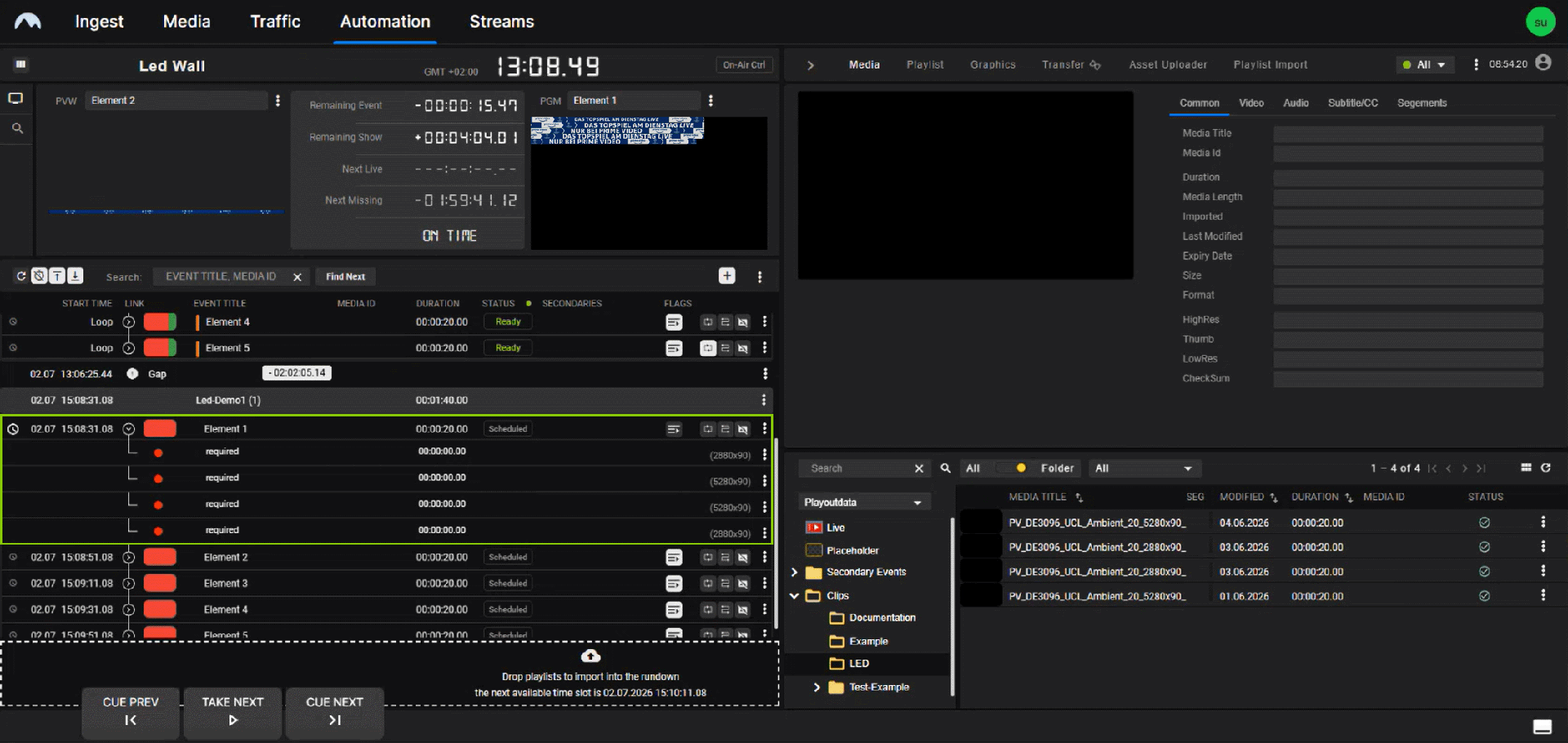
Task: Collapse secondaries of scheduled Element 1
Action: [128, 429]
